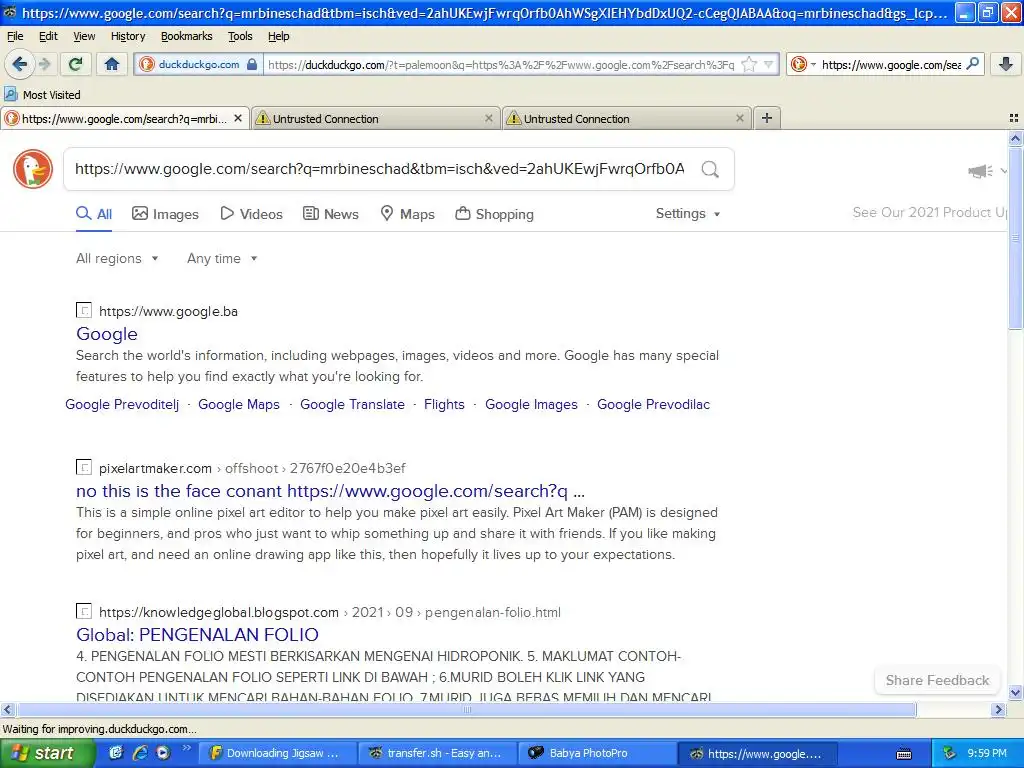Open the Help menu
1024x768 pixels.
(278, 36)
